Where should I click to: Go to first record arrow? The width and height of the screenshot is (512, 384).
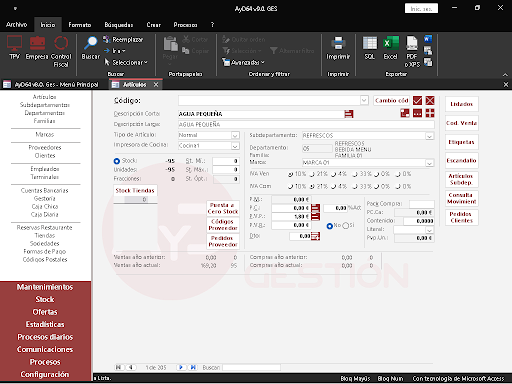(118, 367)
